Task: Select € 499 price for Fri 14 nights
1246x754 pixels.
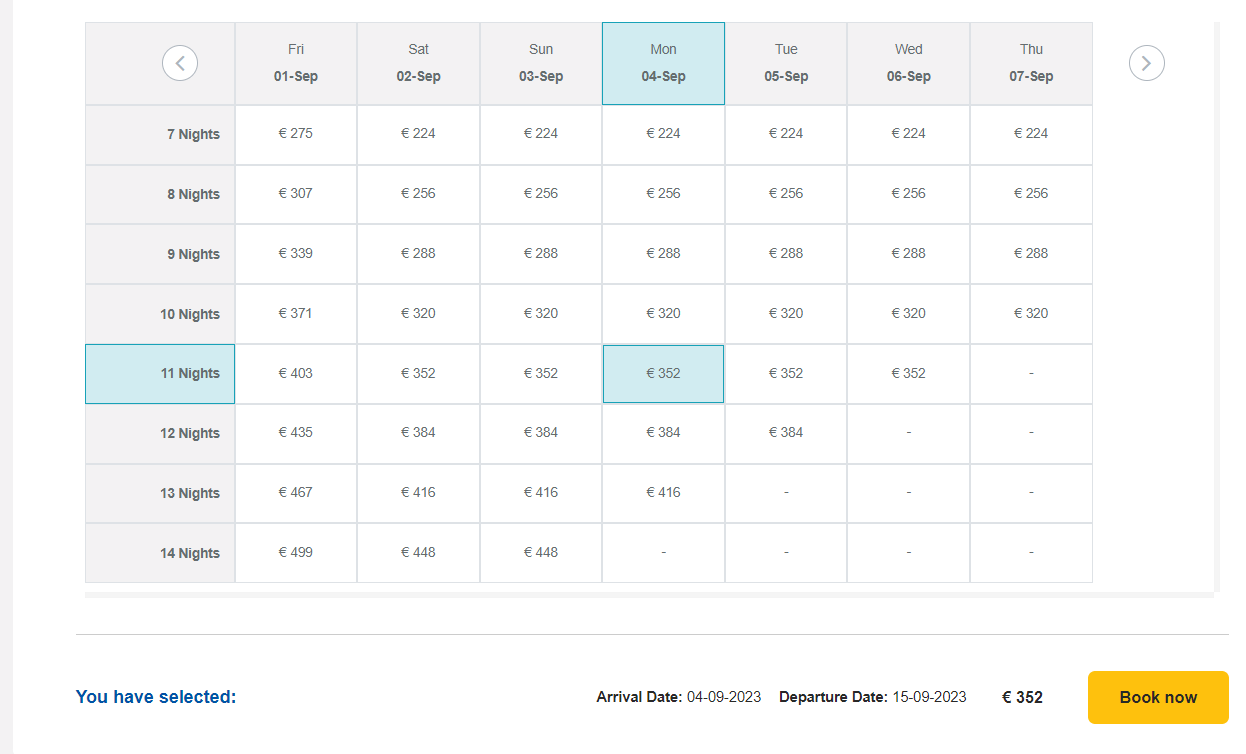Action: pos(296,552)
